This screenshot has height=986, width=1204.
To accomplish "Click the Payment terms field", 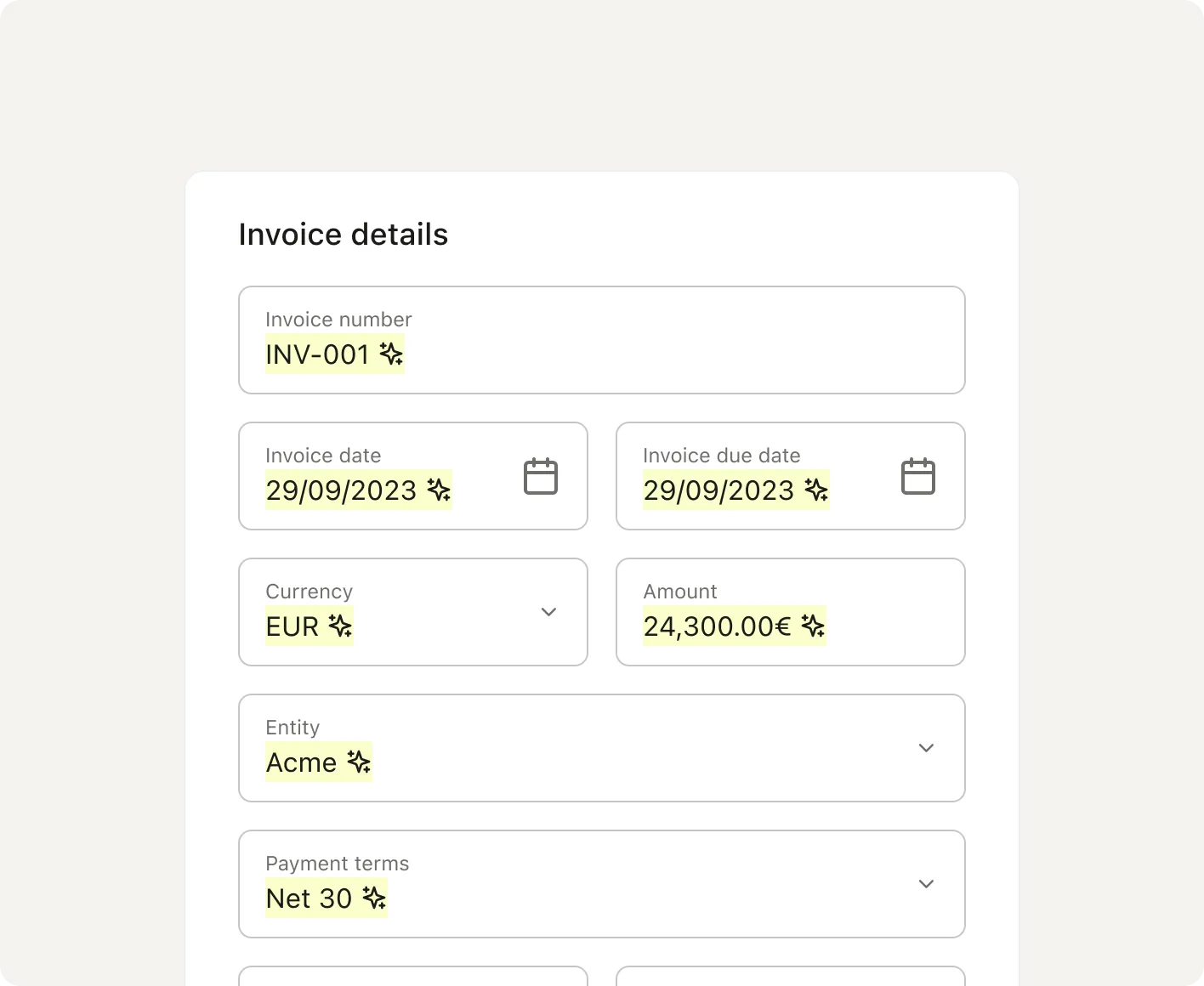I will pos(595,884).
